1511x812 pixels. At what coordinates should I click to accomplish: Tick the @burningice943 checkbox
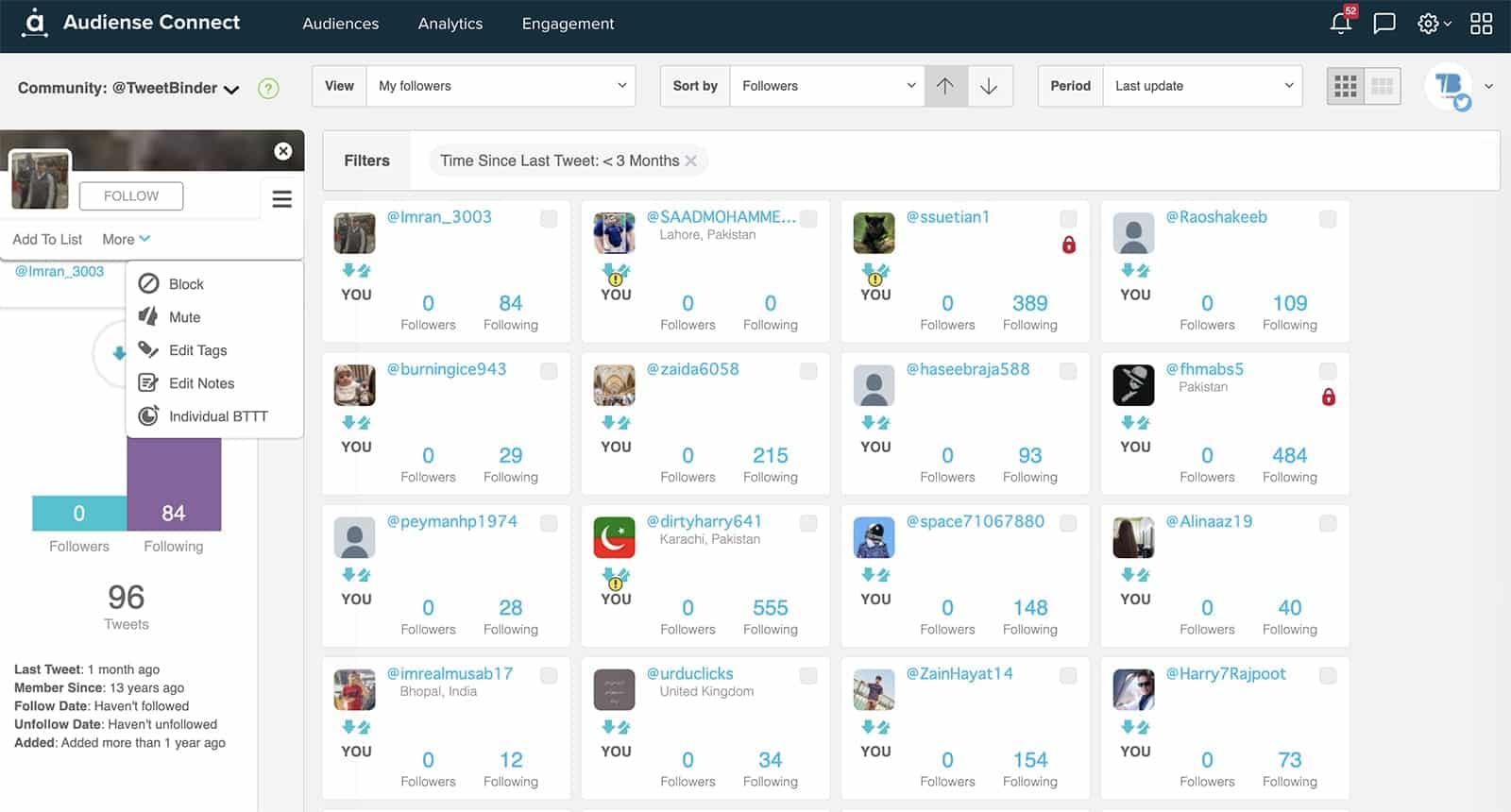[x=549, y=371]
